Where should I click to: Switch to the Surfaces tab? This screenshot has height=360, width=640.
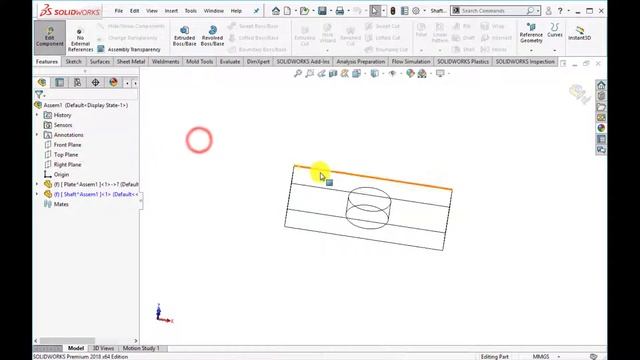click(x=100, y=62)
